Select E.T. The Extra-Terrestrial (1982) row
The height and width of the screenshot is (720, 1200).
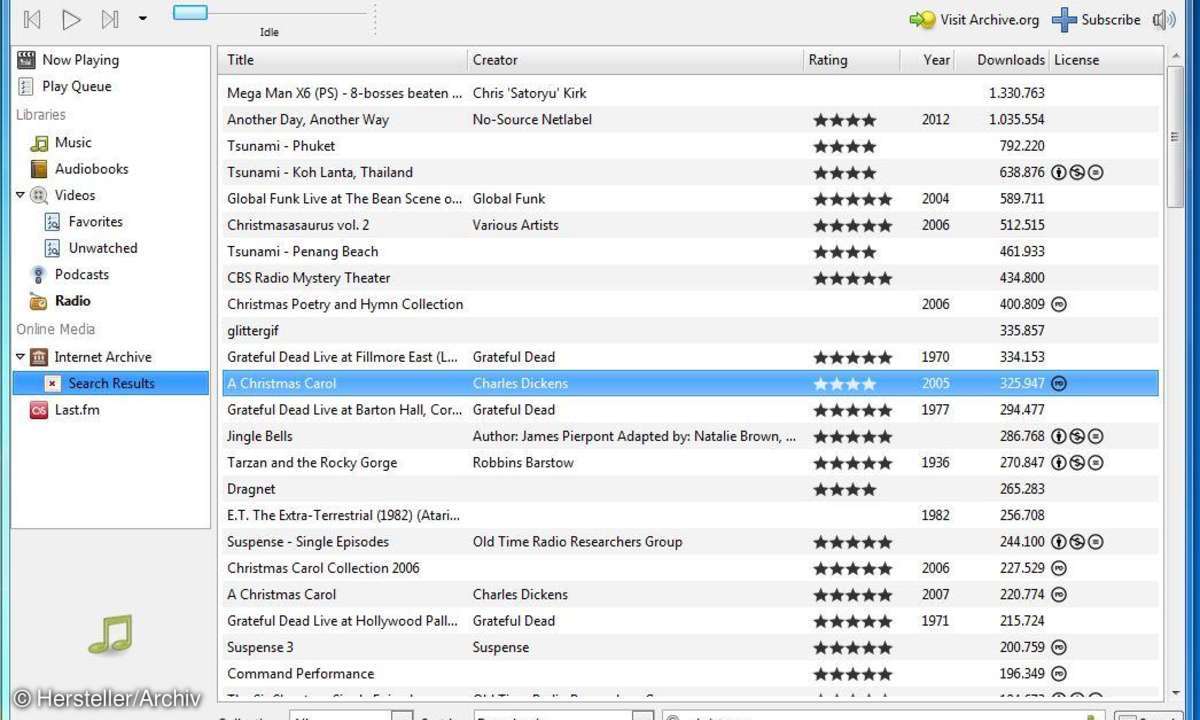pyautogui.click(x=690, y=515)
